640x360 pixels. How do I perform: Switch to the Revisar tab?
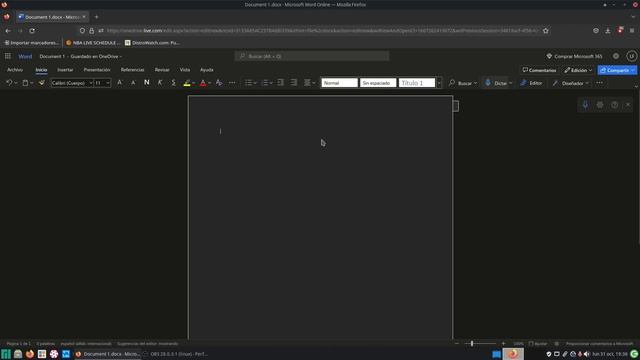coord(162,70)
